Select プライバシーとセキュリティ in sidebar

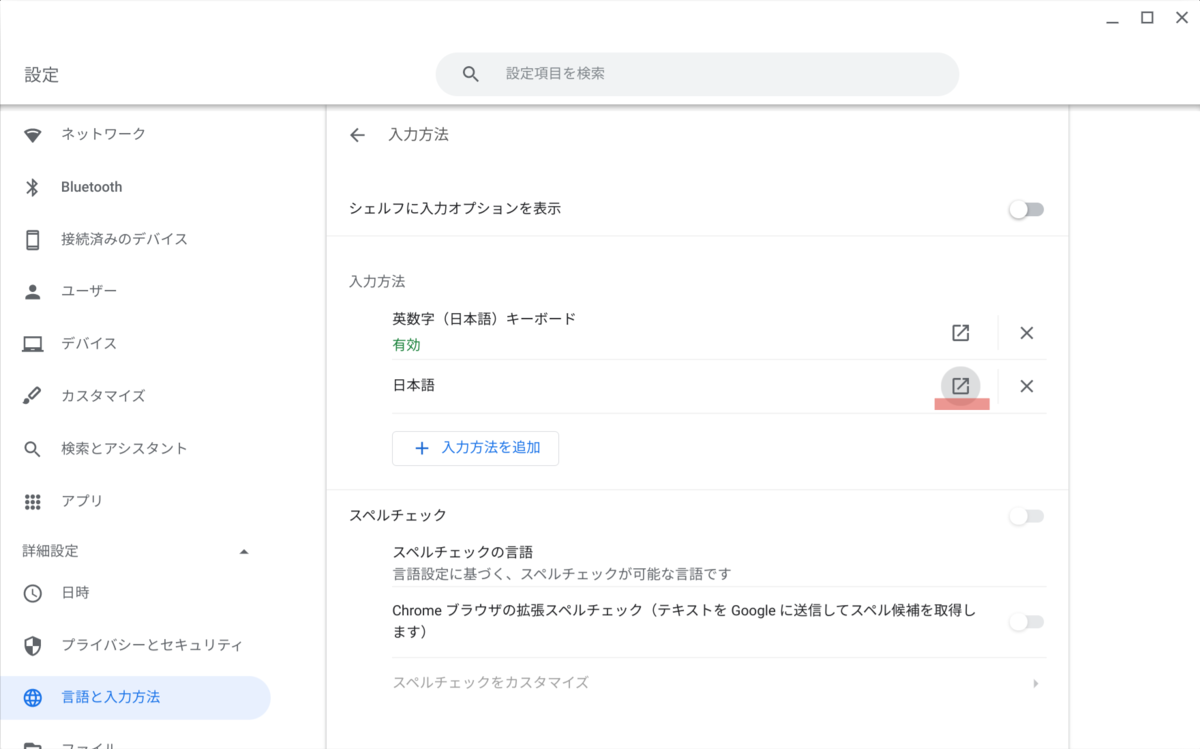[x=151, y=645]
